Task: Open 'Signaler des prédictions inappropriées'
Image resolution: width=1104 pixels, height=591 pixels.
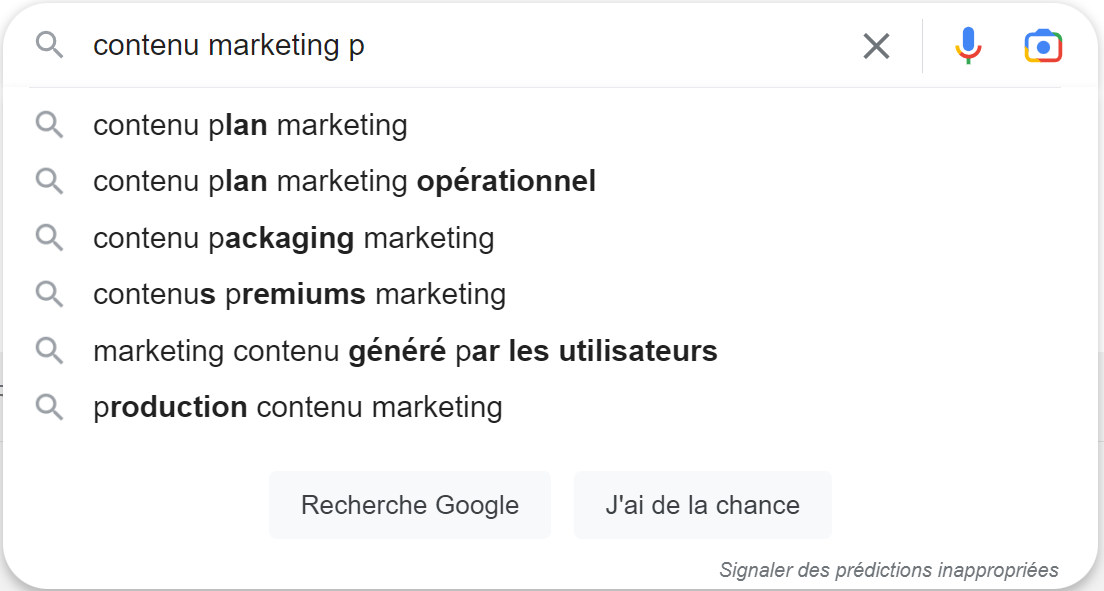Action: coord(889,569)
